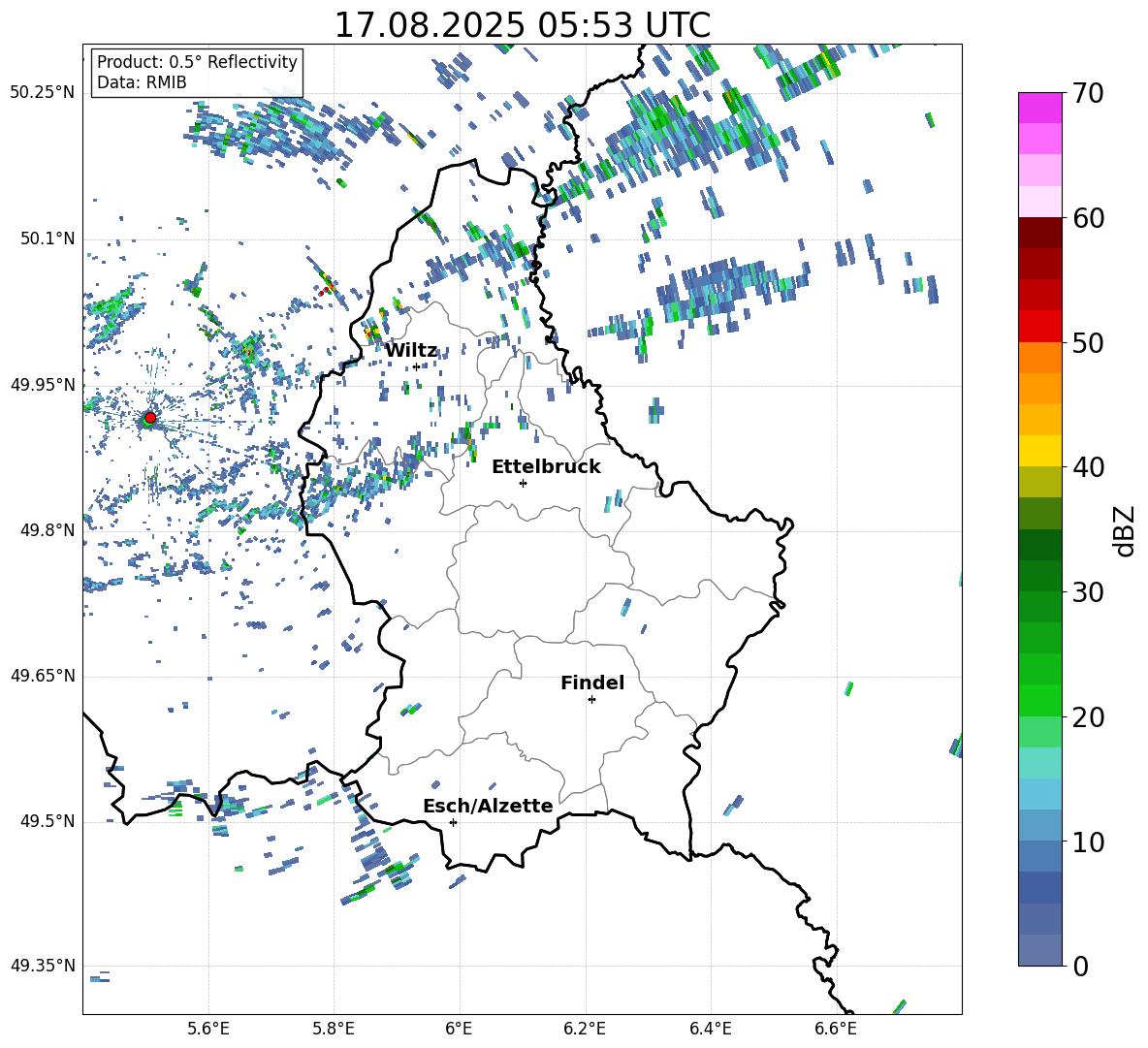The height and width of the screenshot is (1048, 1148).
Task: Click the red radar site marker
Action: tap(149, 418)
